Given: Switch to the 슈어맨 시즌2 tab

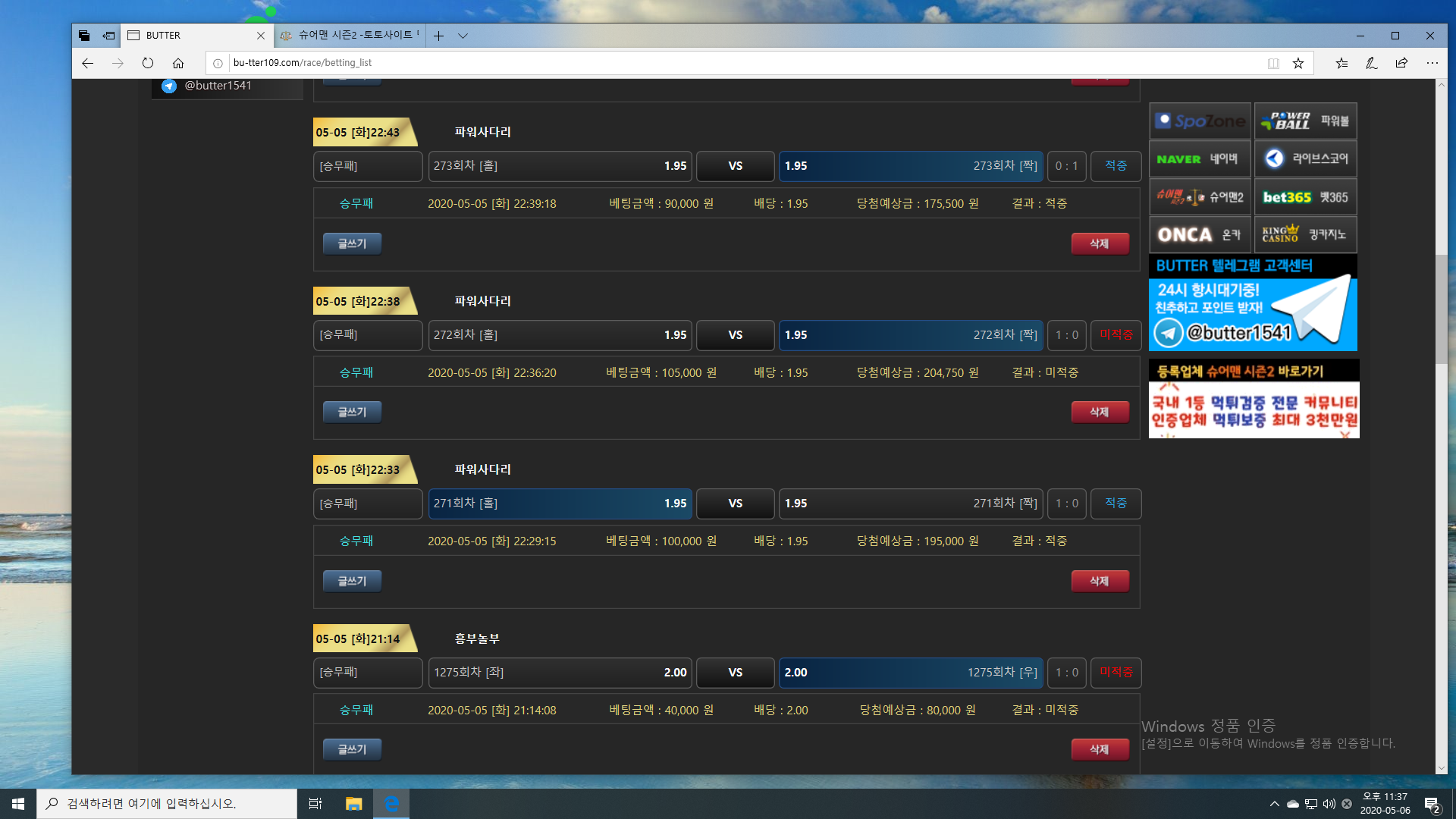Looking at the screenshot, I should click(x=349, y=36).
